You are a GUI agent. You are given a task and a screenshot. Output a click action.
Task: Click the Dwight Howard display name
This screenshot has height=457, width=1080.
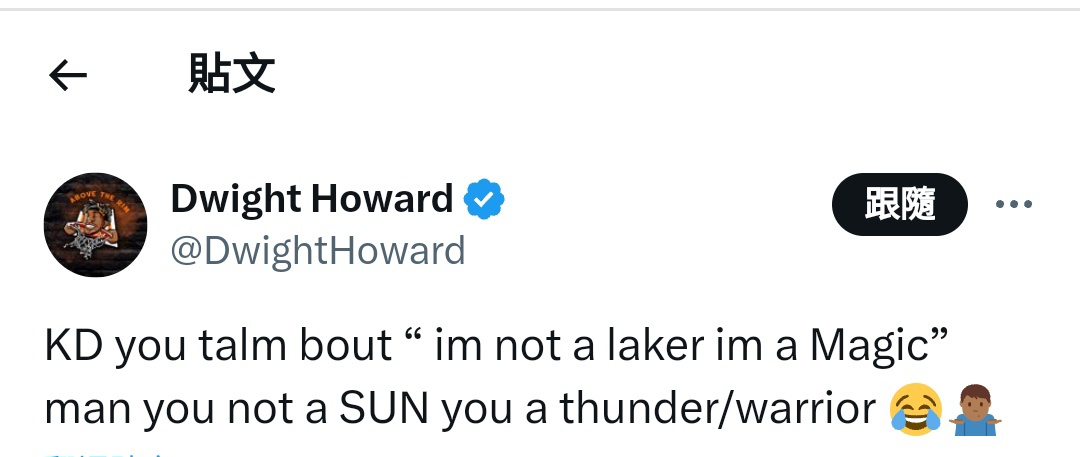(x=312, y=200)
